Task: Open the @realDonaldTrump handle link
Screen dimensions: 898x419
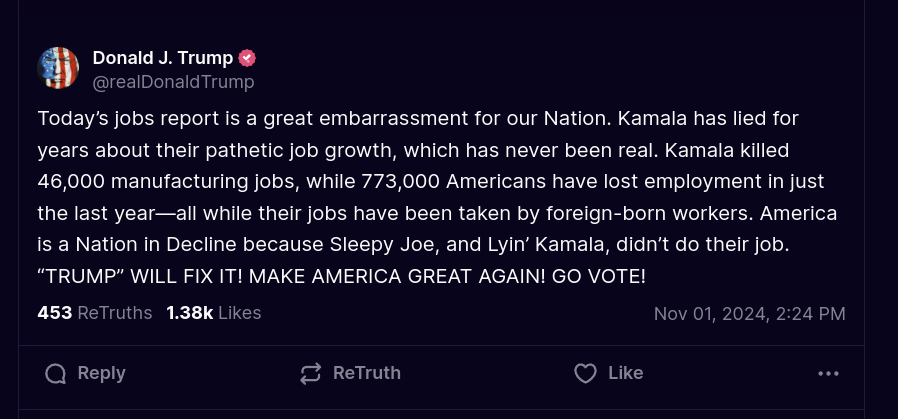Action: [x=174, y=82]
